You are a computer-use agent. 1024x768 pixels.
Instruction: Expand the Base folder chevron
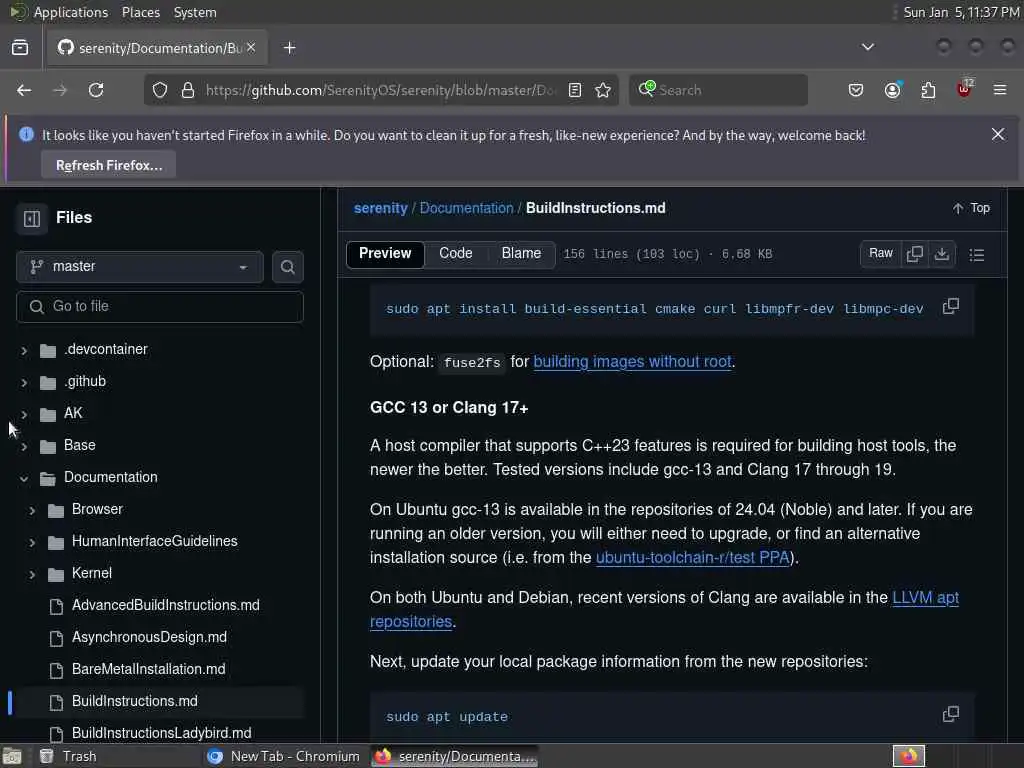point(24,447)
